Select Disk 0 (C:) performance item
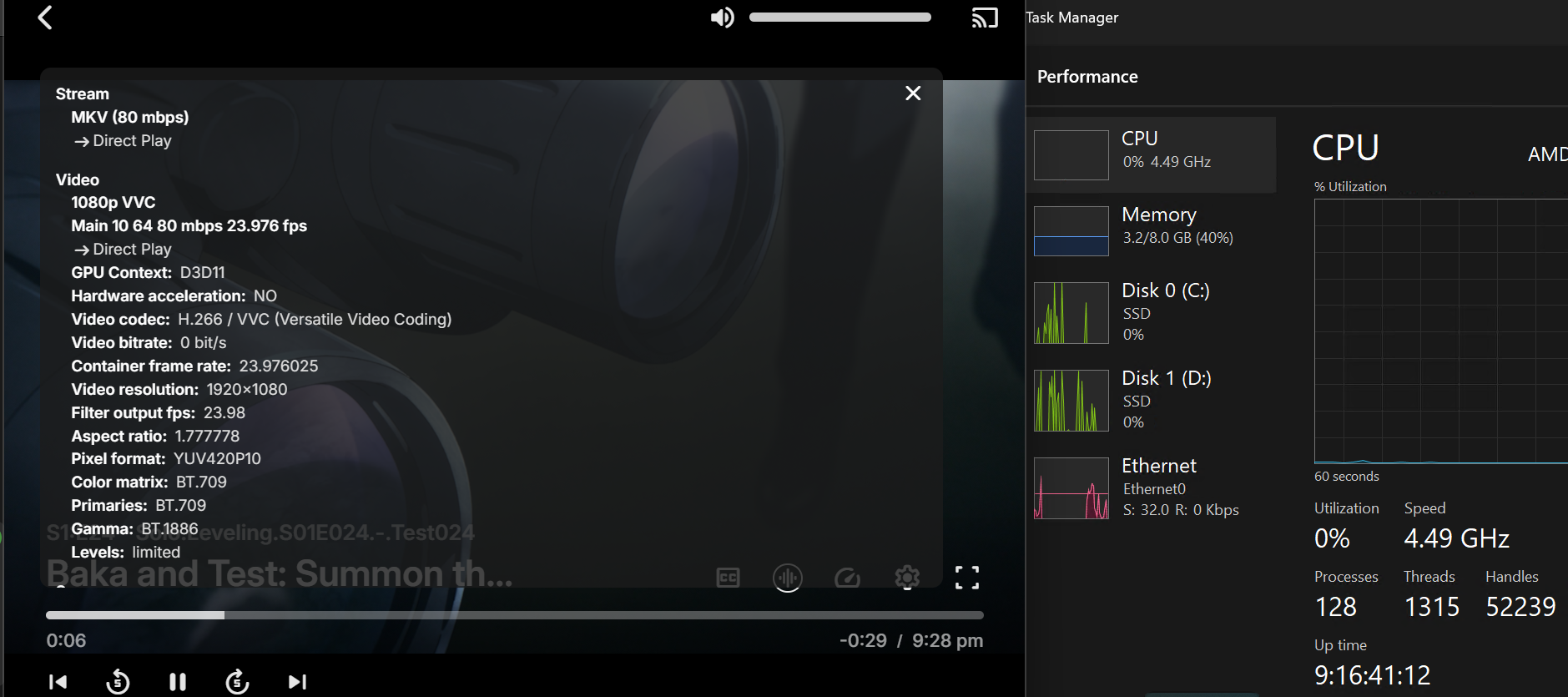 (x=1152, y=313)
